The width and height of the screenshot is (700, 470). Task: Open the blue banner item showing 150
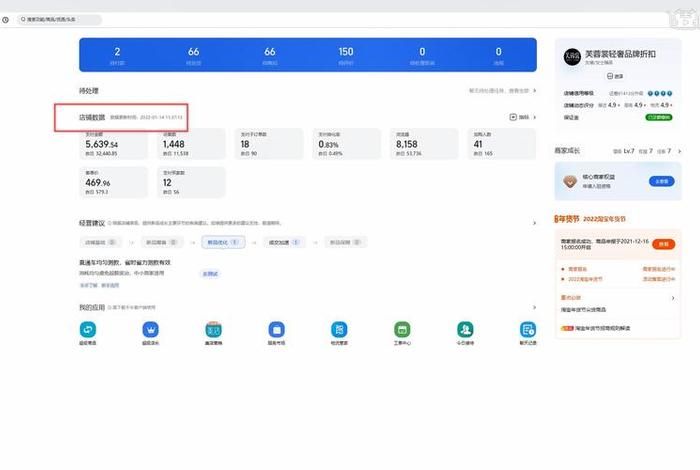click(346, 55)
